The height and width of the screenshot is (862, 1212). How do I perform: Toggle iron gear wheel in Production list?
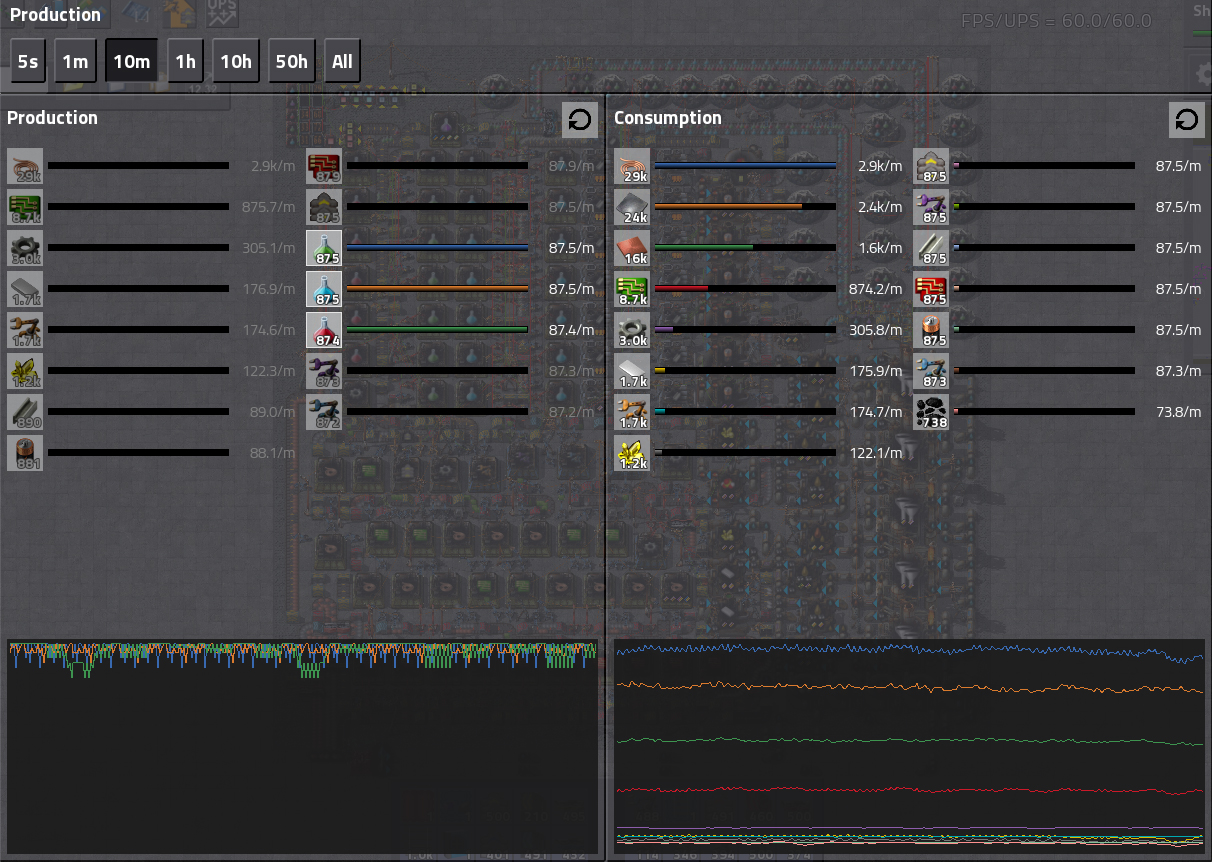pyautogui.click(x=25, y=248)
